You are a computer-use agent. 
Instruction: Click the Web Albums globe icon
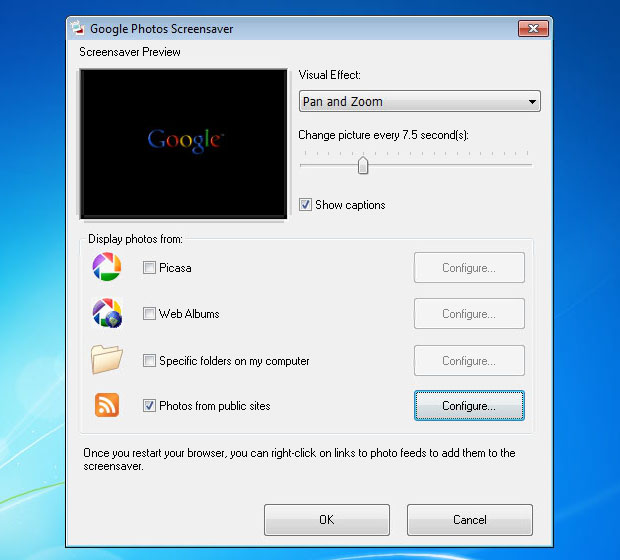tap(107, 313)
